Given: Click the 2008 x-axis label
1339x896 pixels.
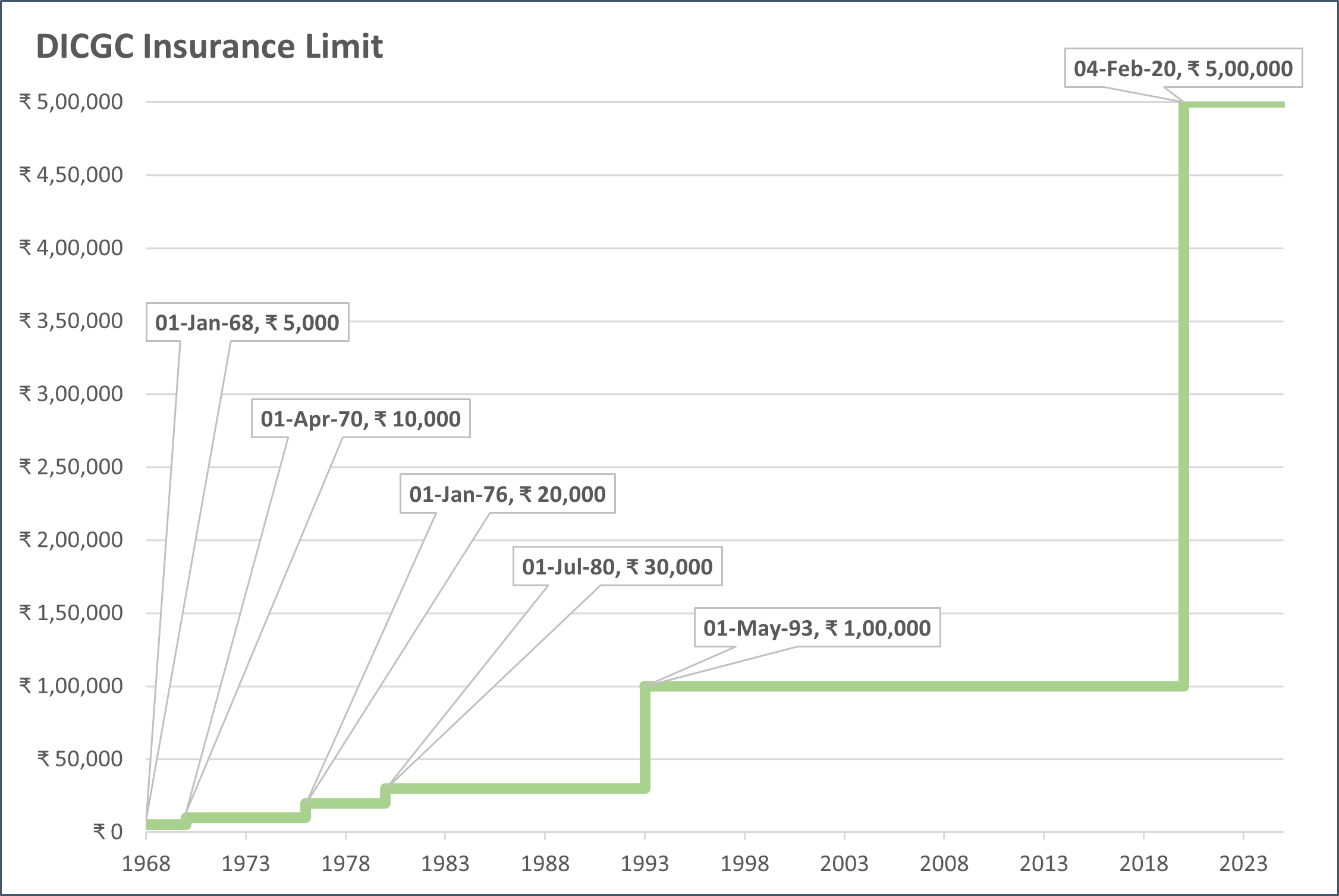Looking at the screenshot, I should (944, 863).
